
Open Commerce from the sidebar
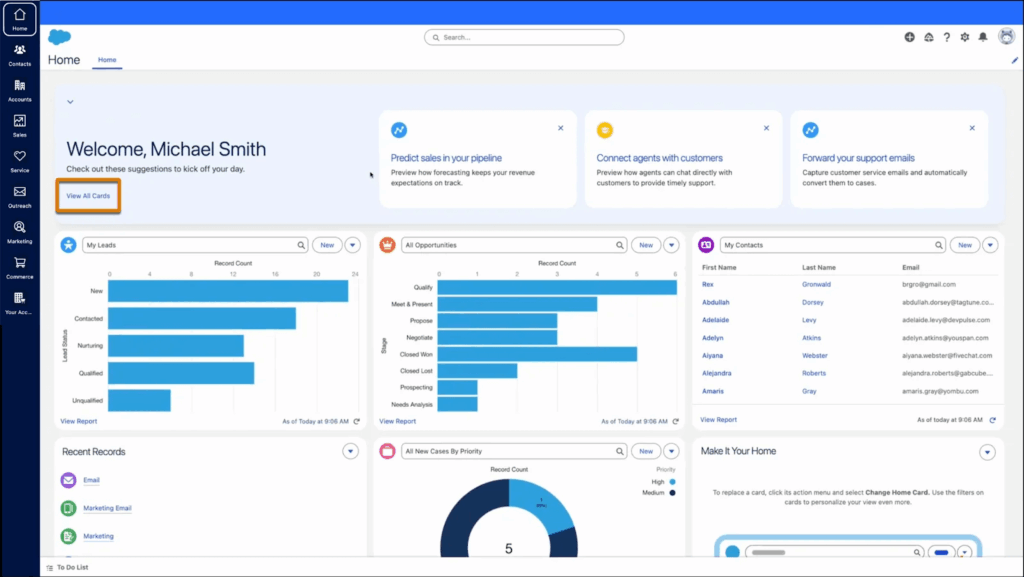pos(20,266)
